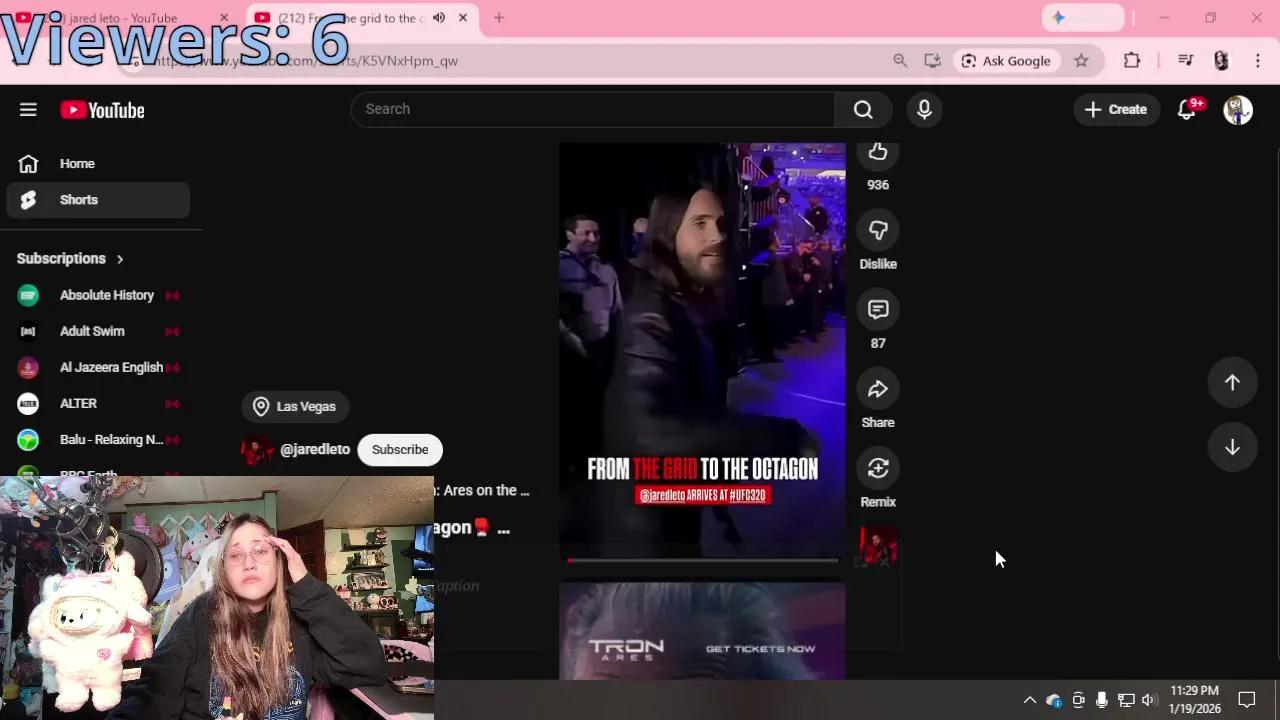The width and height of the screenshot is (1280, 720).
Task: Open Chrome three-dot menu
Action: tap(1258, 61)
